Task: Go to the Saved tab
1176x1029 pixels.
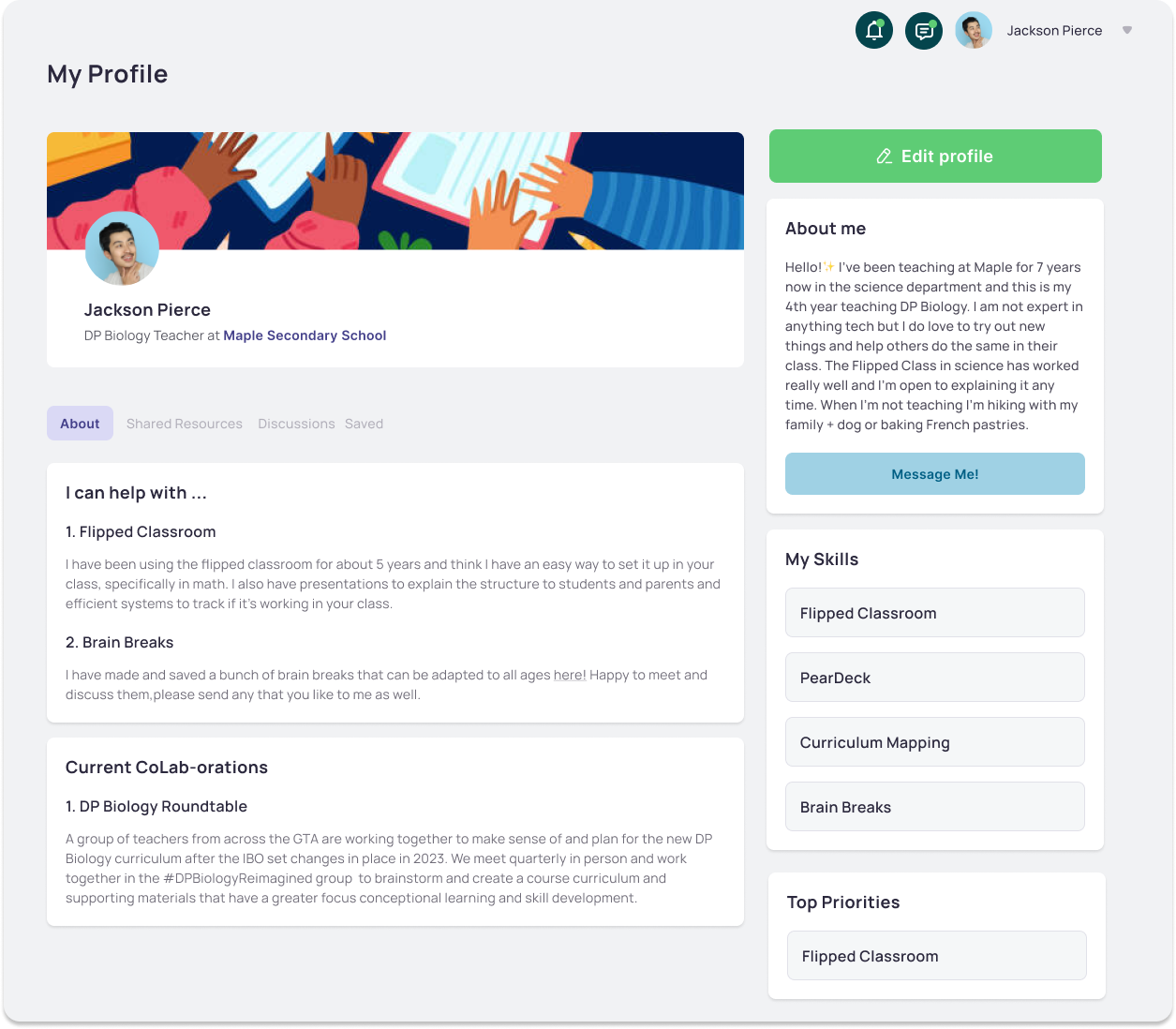Action: tap(364, 424)
